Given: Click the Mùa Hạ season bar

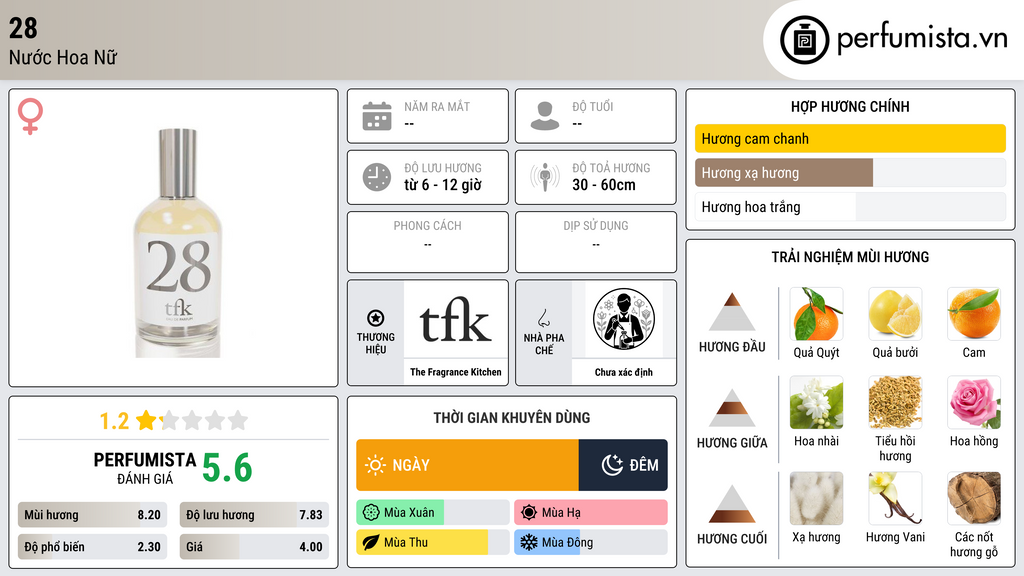Looking at the screenshot, I should point(590,513).
